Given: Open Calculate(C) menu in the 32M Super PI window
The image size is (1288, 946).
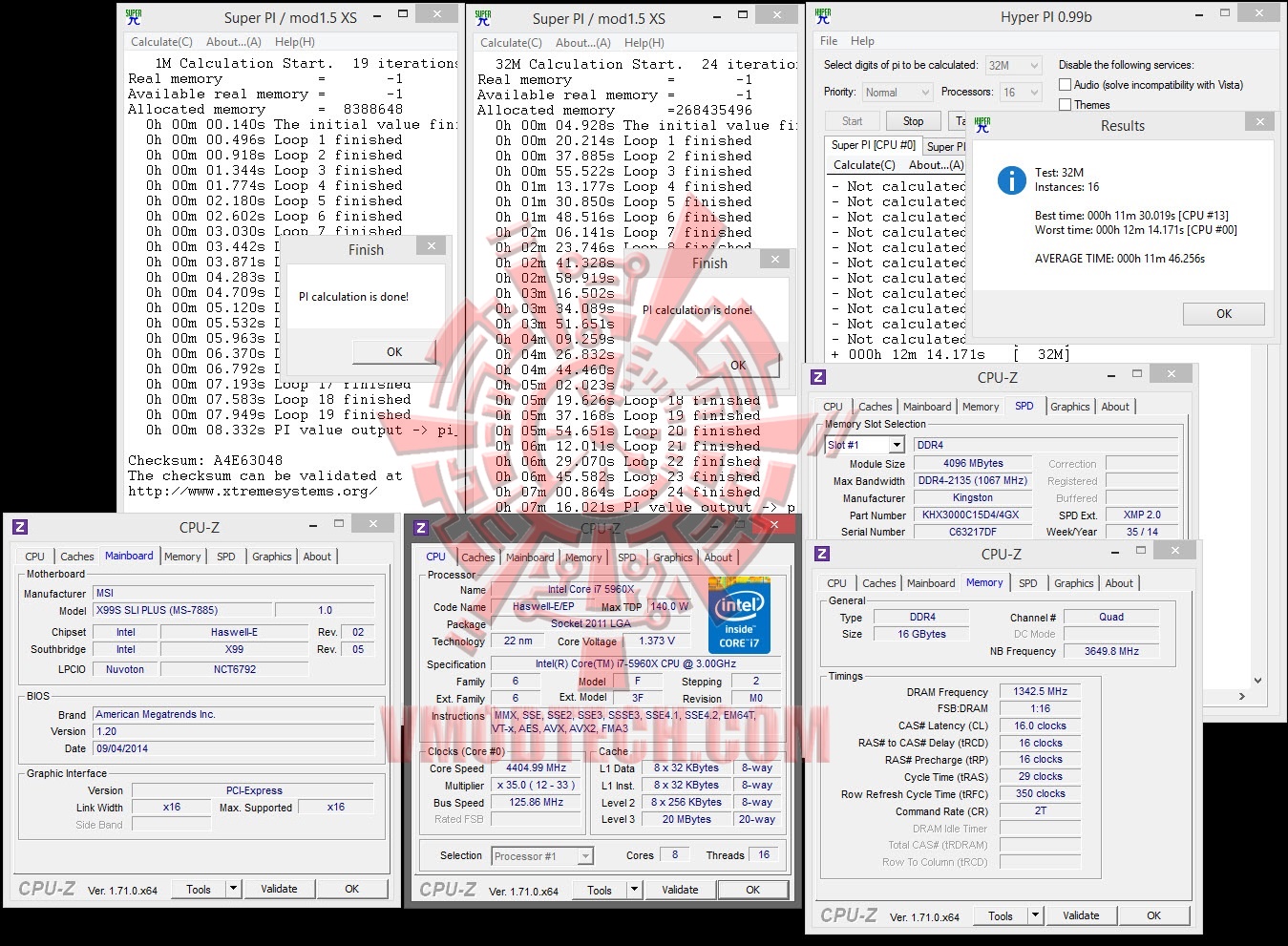Looking at the screenshot, I should [511, 43].
